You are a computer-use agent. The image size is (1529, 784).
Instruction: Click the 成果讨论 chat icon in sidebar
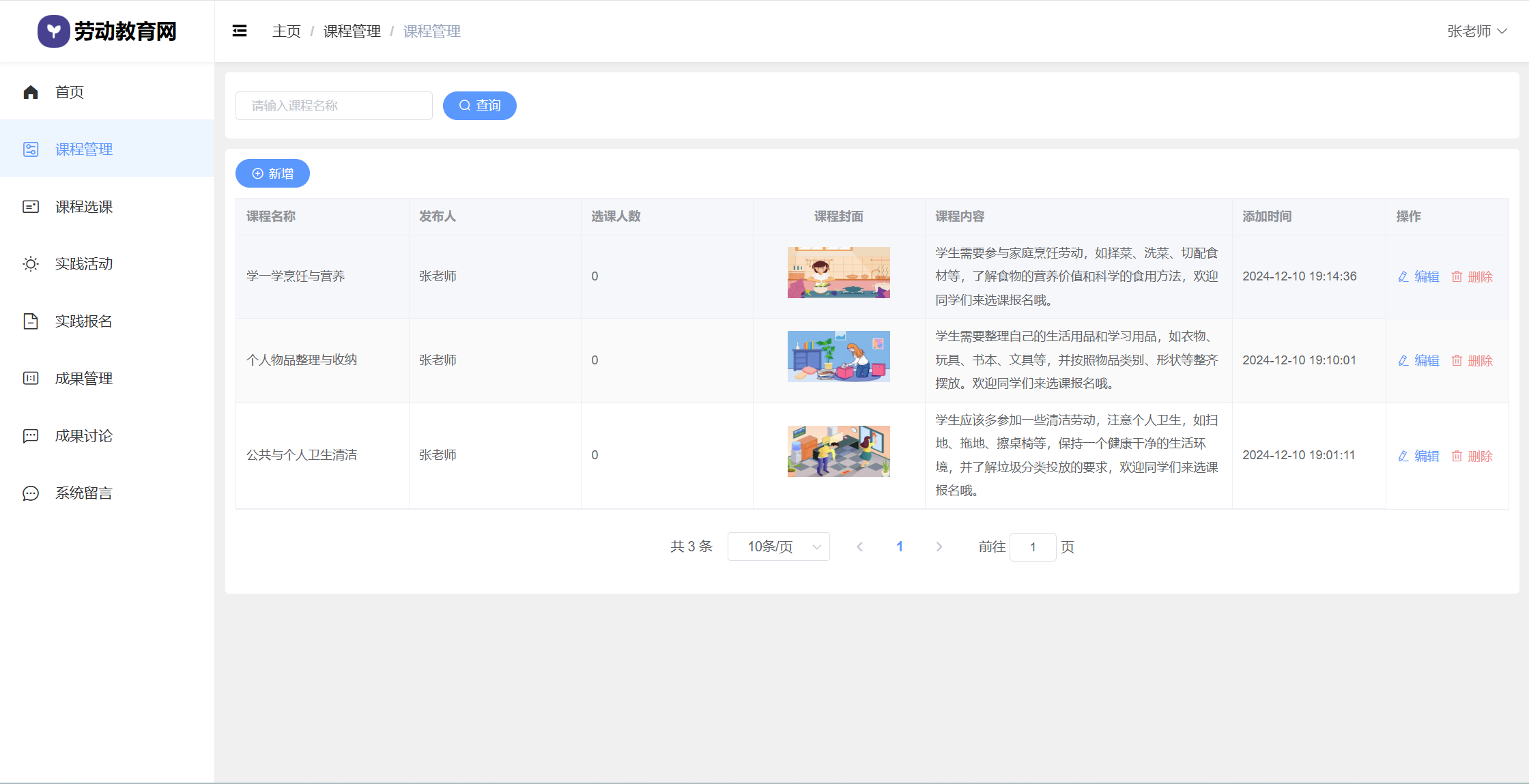(31, 436)
